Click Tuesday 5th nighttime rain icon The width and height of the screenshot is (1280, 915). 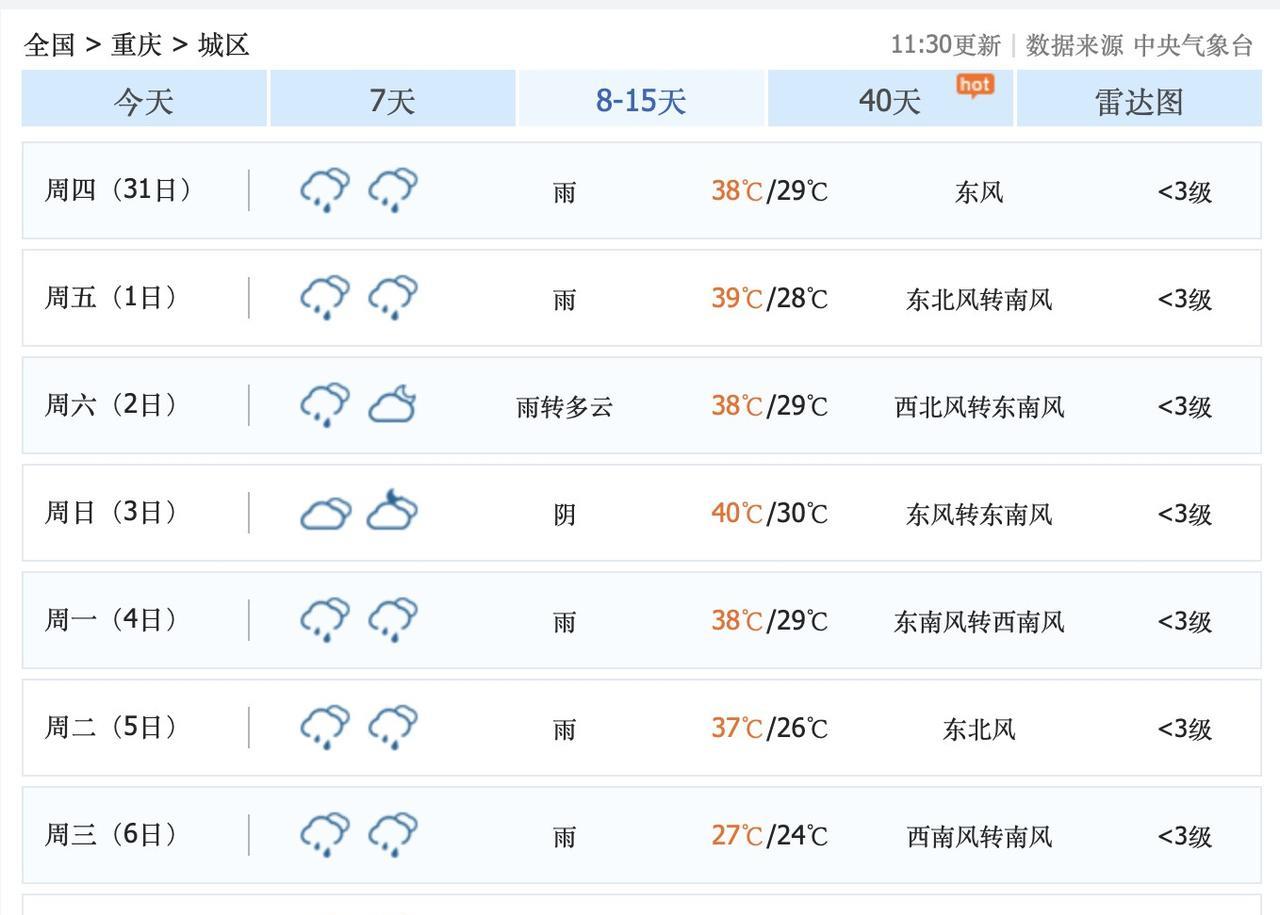point(393,727)
